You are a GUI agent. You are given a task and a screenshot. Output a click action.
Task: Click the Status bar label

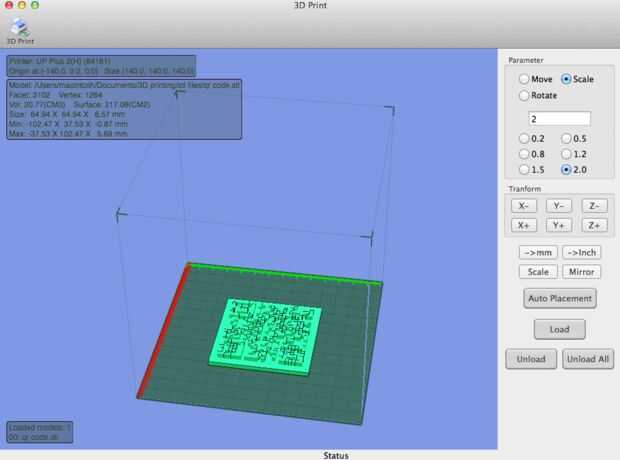[336, 455]
